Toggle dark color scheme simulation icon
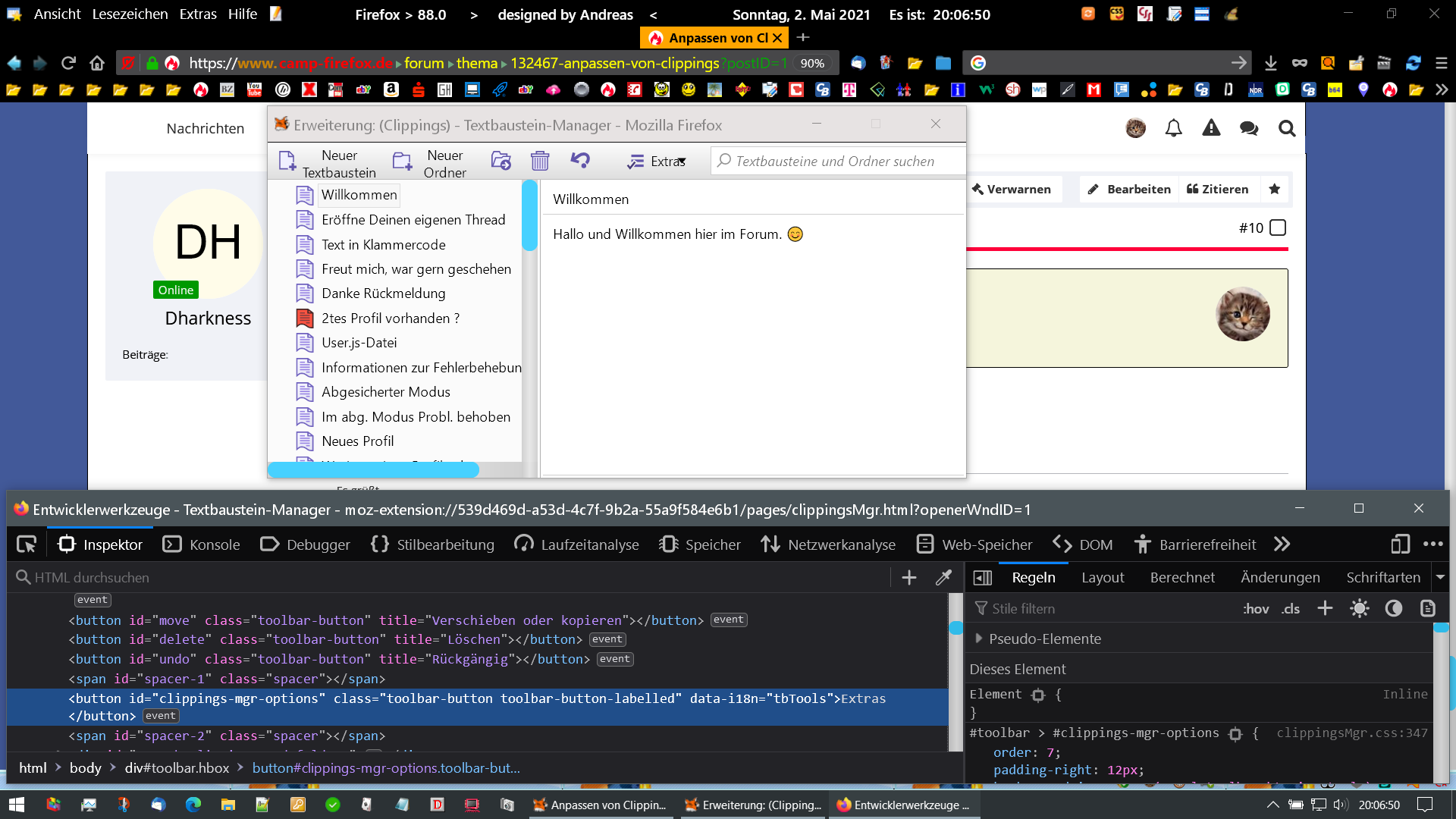 (1394, 609)
